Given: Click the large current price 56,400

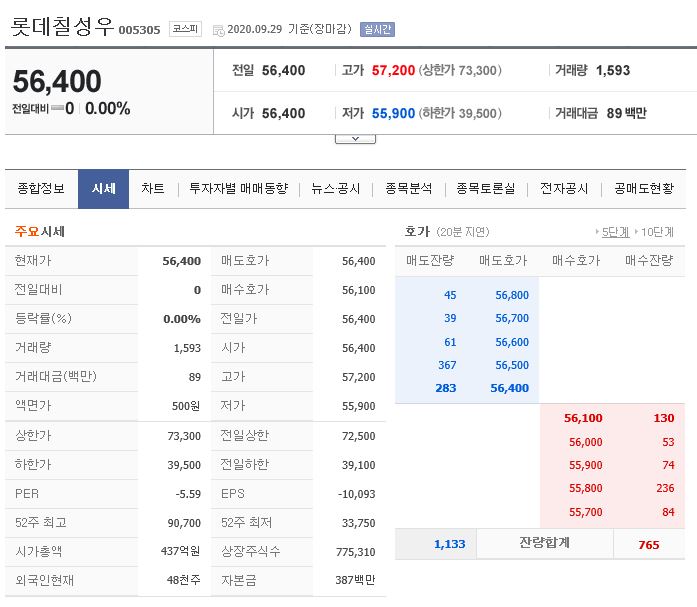Looking at the screenshot, I should [57, 81].
